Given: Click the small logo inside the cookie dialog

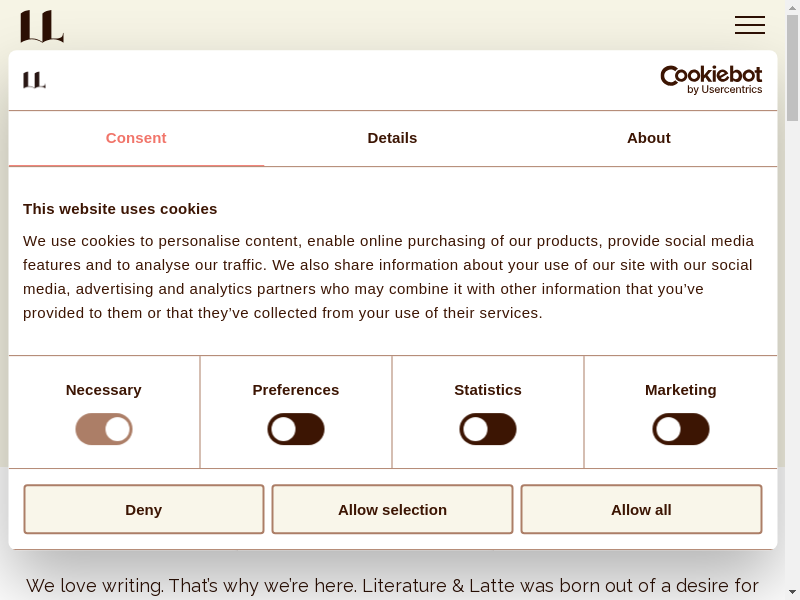Looking at the screenshot, I should click(x=35, y=80).
